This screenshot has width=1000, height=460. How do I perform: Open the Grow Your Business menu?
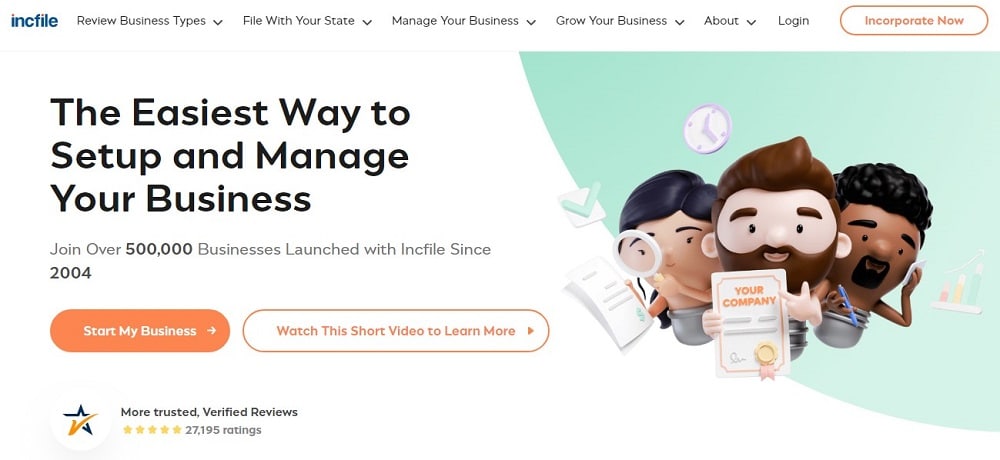pos(620,21)
